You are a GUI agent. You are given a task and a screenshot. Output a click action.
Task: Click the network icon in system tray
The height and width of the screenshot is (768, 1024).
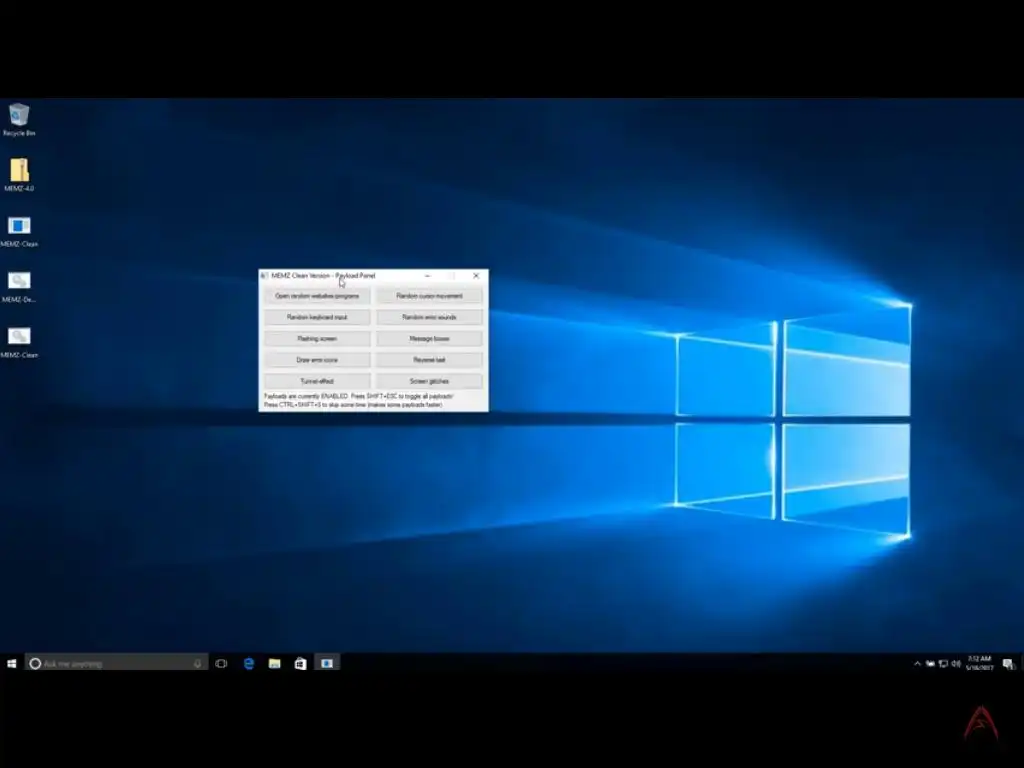943,664
